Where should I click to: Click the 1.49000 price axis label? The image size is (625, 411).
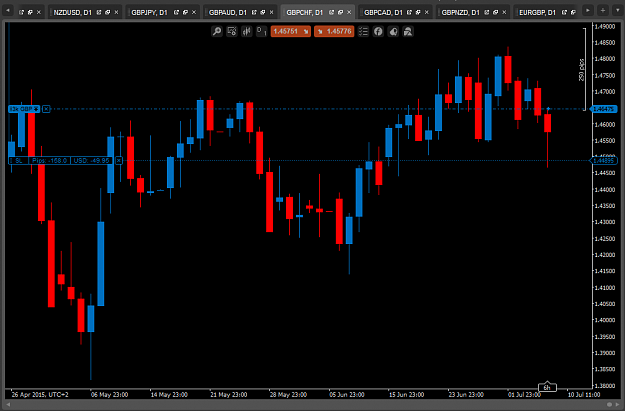(604, 26)
